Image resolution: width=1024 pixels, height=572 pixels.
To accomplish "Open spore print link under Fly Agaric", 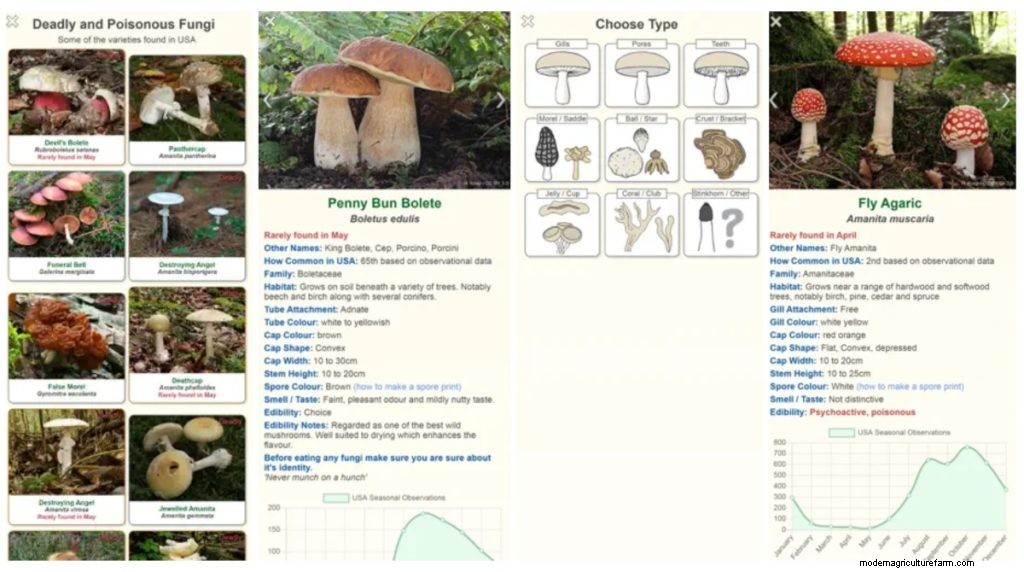I will click(909, 386).
